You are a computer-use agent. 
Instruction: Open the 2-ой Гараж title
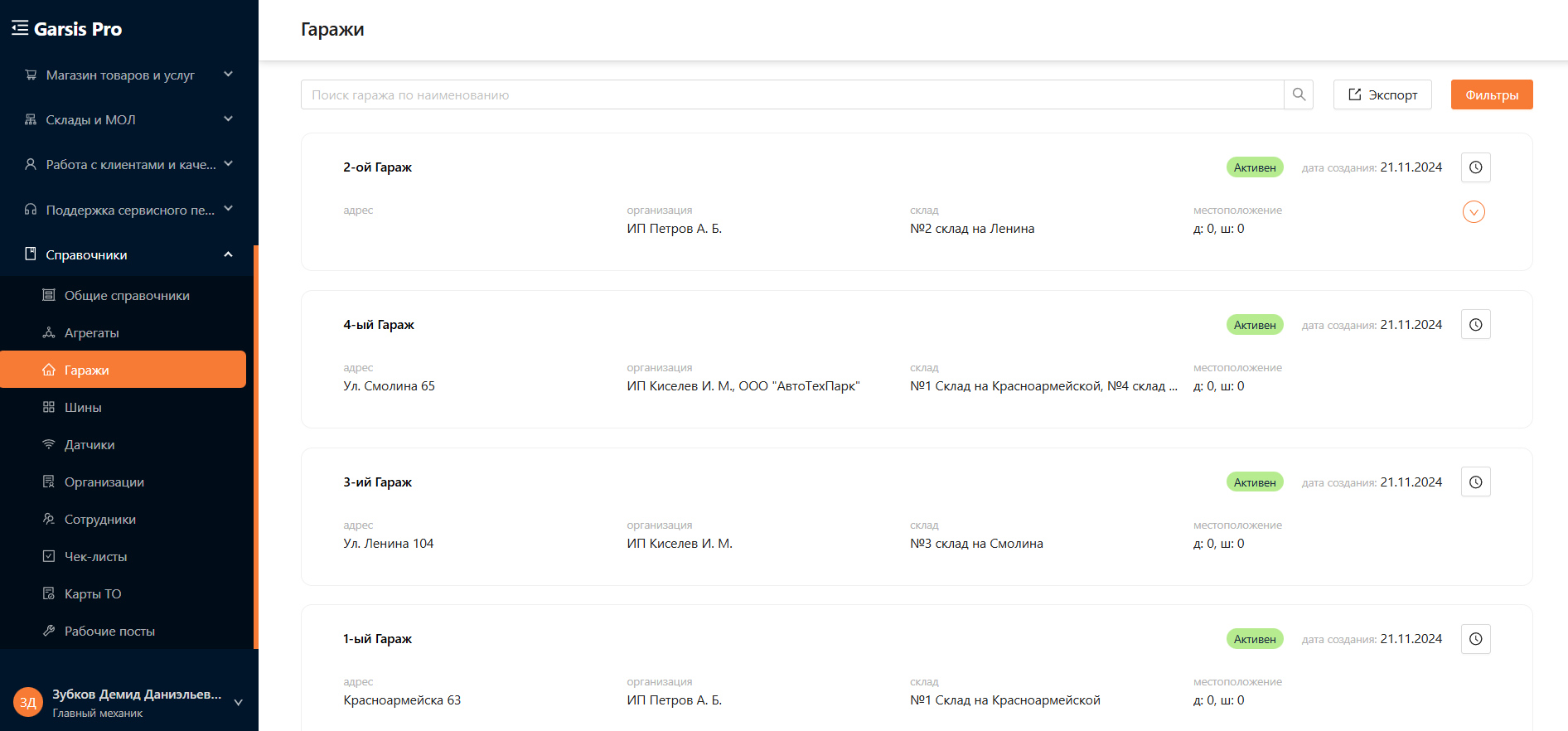tap(377, 167)
